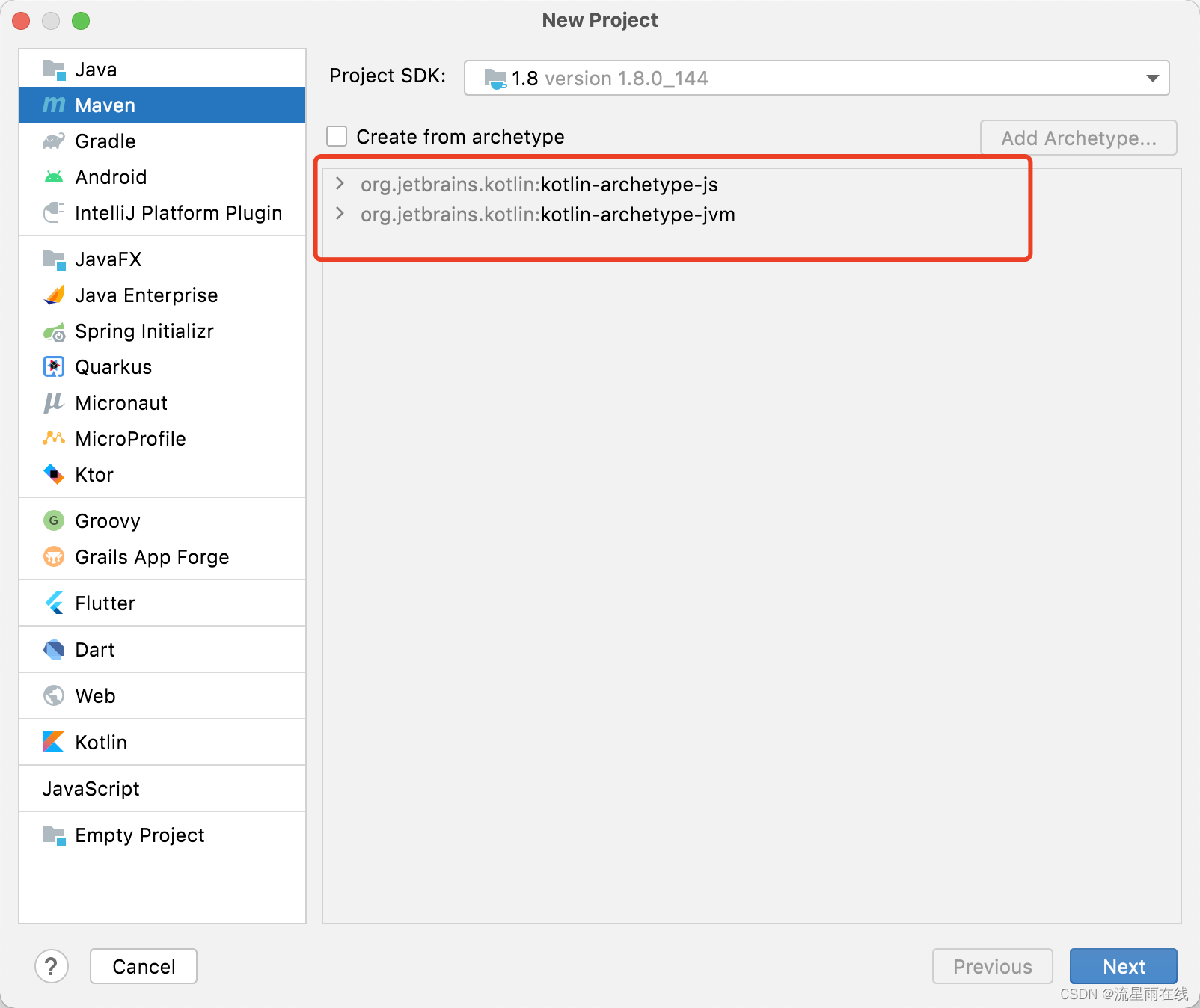Screen dimensions: 1200x1008
Task: Choose the Android robot icon
Action: coord(54,177)
